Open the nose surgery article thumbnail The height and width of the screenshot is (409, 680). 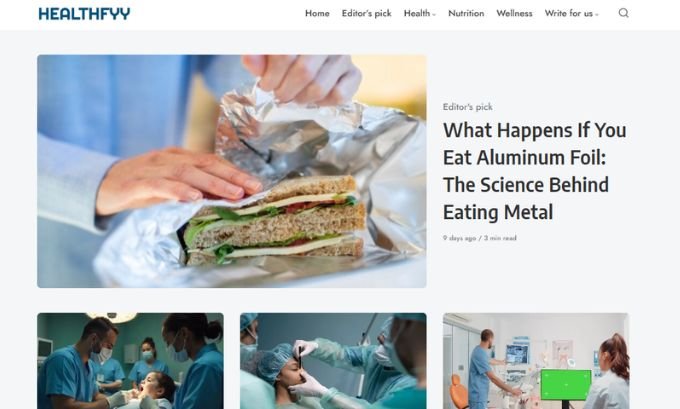333,361
